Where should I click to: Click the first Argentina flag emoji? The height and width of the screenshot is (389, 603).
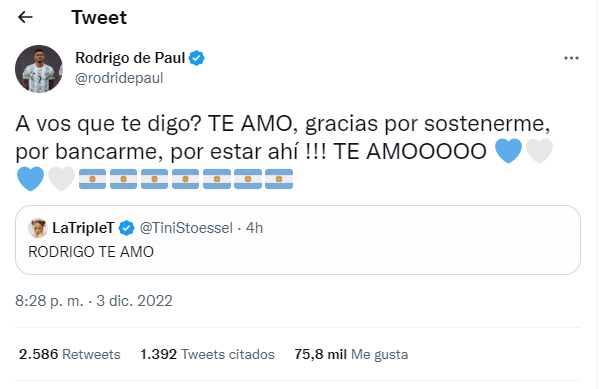[92, 179]
